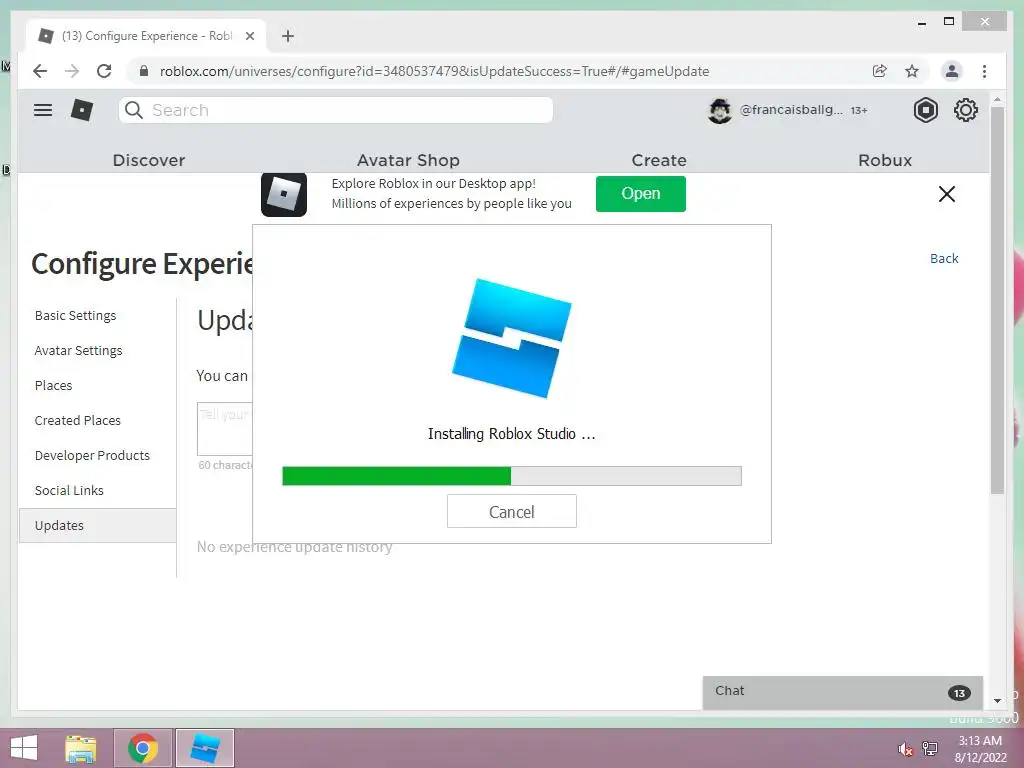Reload the current page

104,71
